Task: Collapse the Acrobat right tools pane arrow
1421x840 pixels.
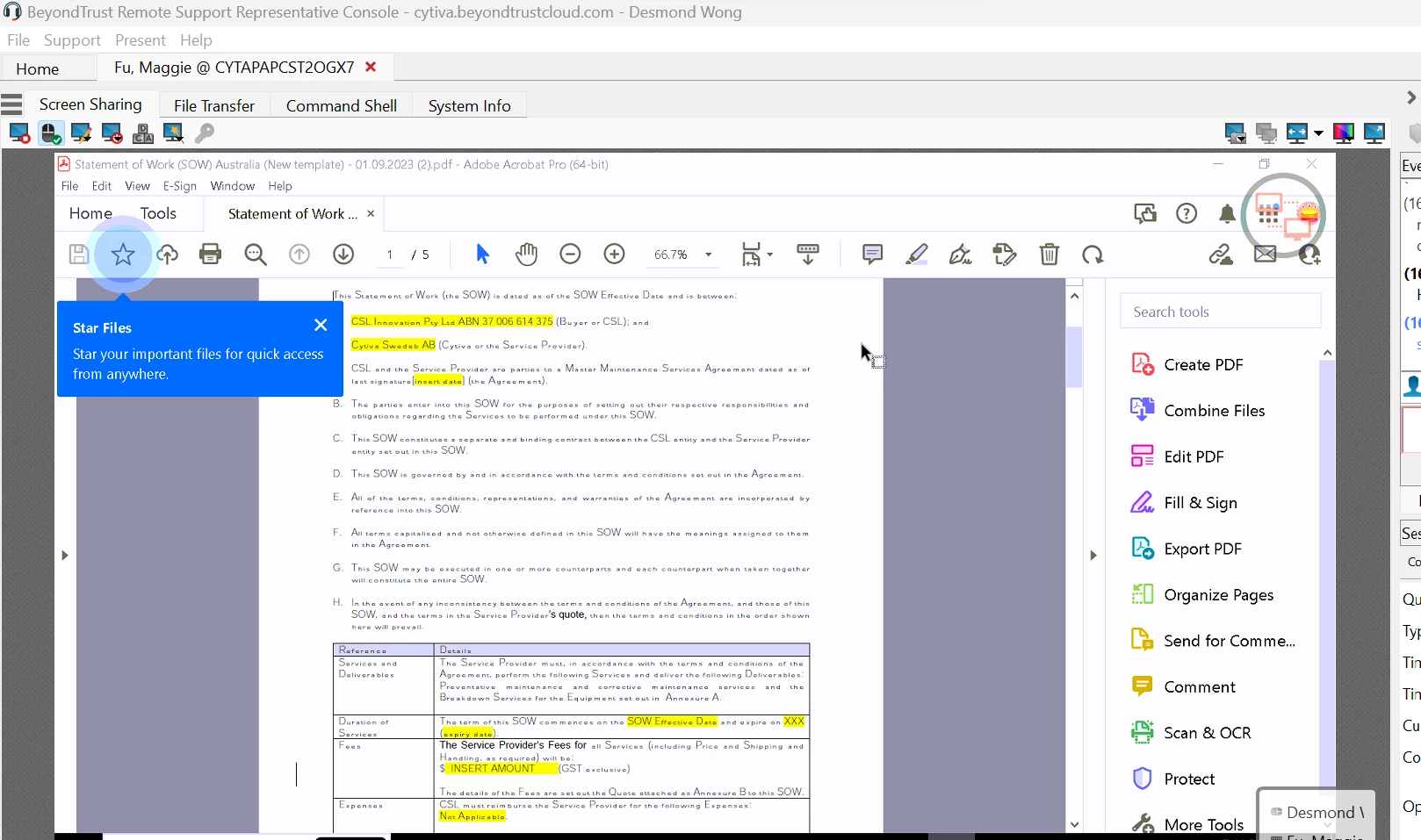Action: (x=1093, y=555)
